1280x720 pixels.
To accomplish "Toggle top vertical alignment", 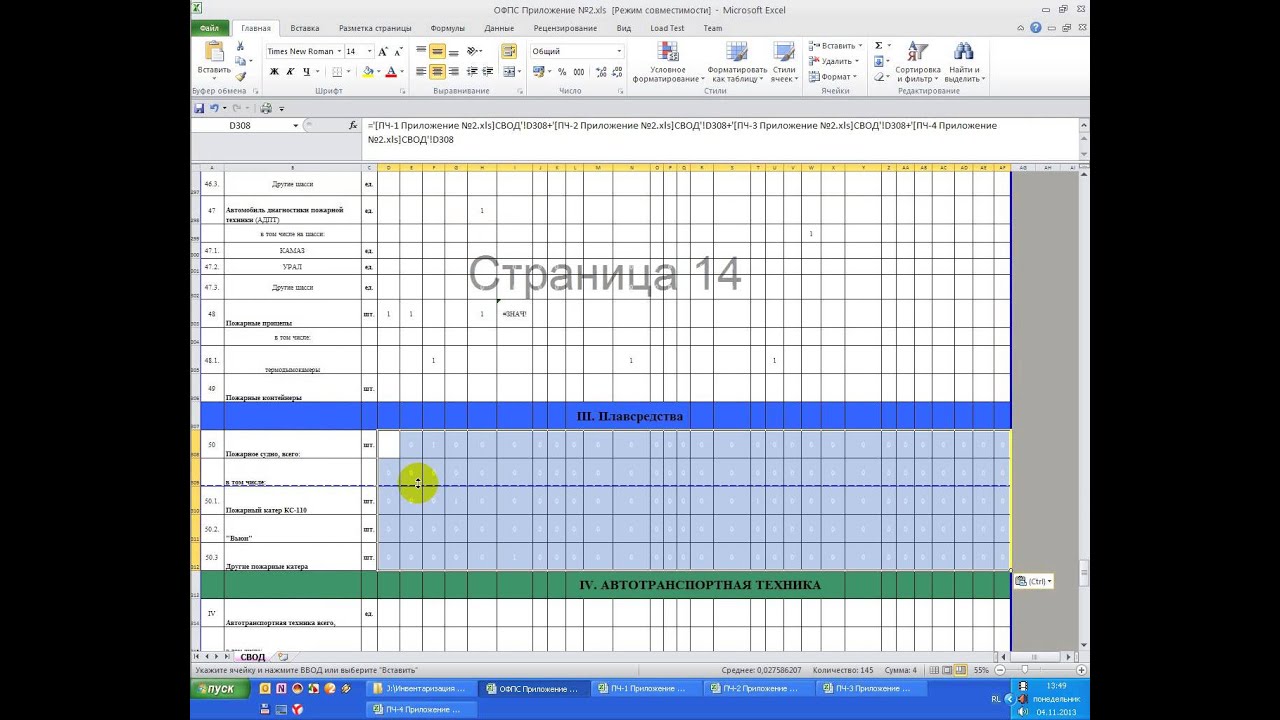I will click(x=421, y=51).
